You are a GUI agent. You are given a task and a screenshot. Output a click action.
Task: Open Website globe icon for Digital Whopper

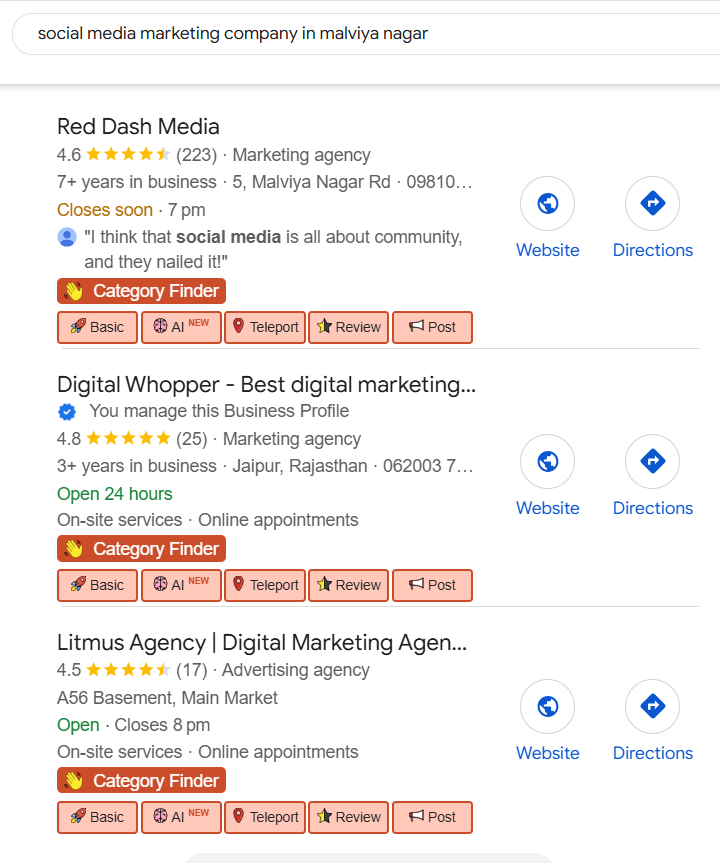pyautogui.click(x=547, y=462)
